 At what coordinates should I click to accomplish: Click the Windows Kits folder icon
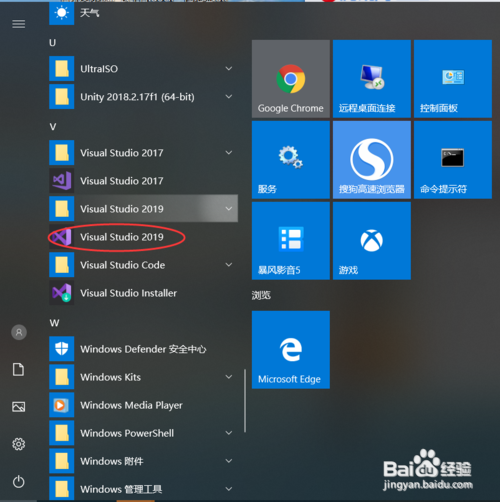click(x=62, y=377)
